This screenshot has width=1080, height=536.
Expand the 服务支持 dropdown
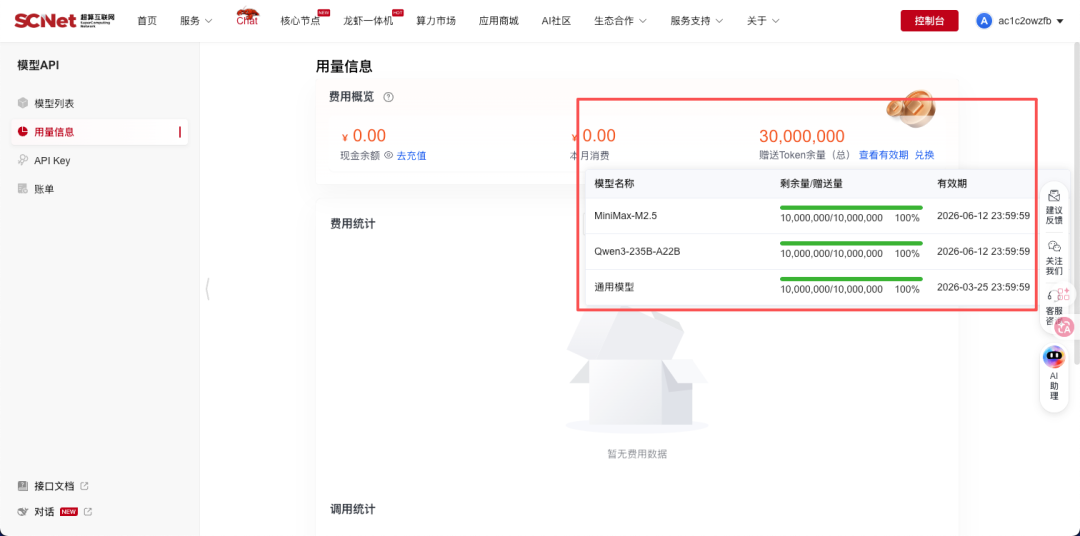point(696,21)
